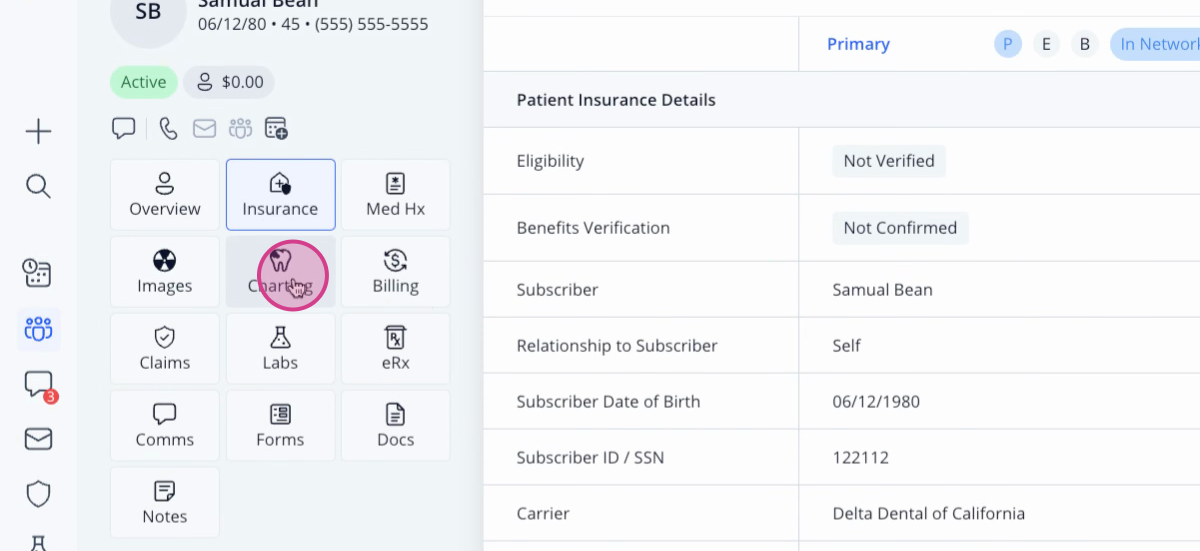This screenshot has width=1200, height=551.
Task: Click the Not Verified eligibility status
Action: pyautogui.click(x=889, y=161)
